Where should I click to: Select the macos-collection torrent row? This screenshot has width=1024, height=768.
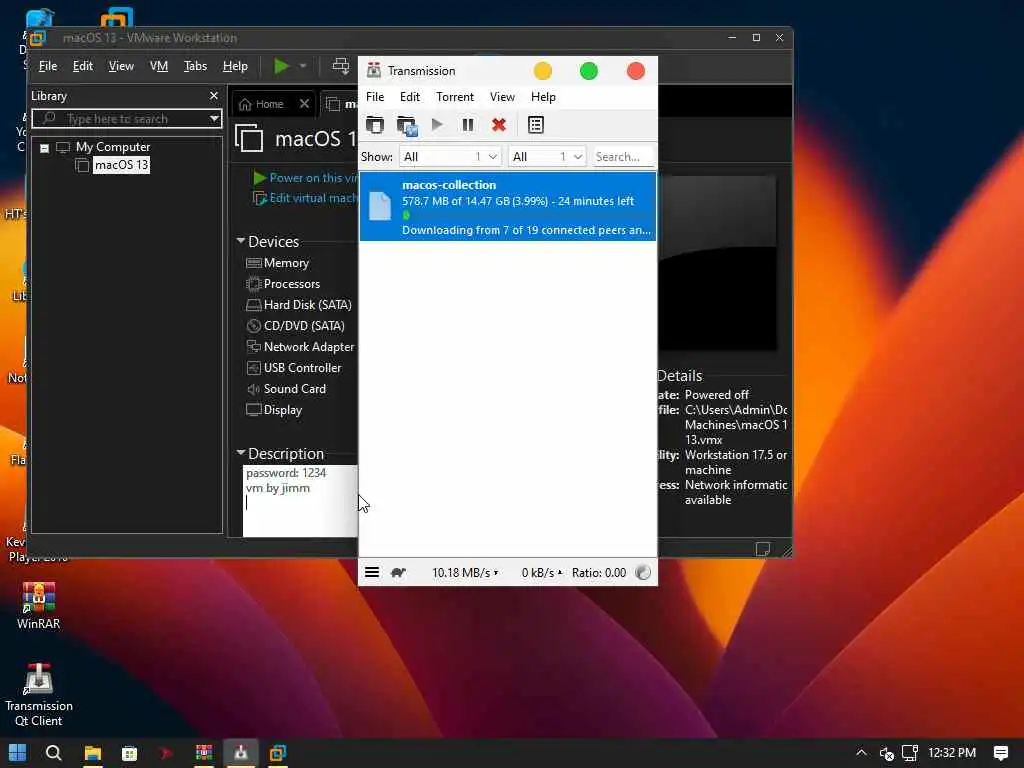(507, 206)
